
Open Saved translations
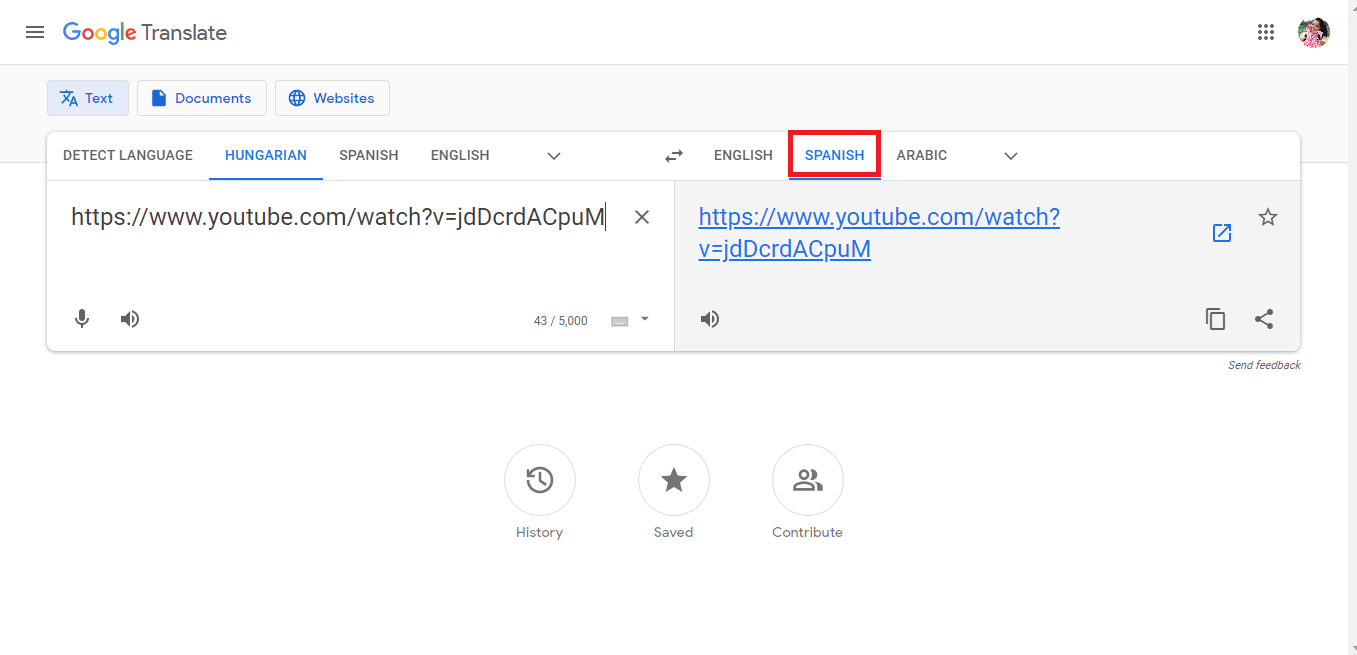[674, 480]
